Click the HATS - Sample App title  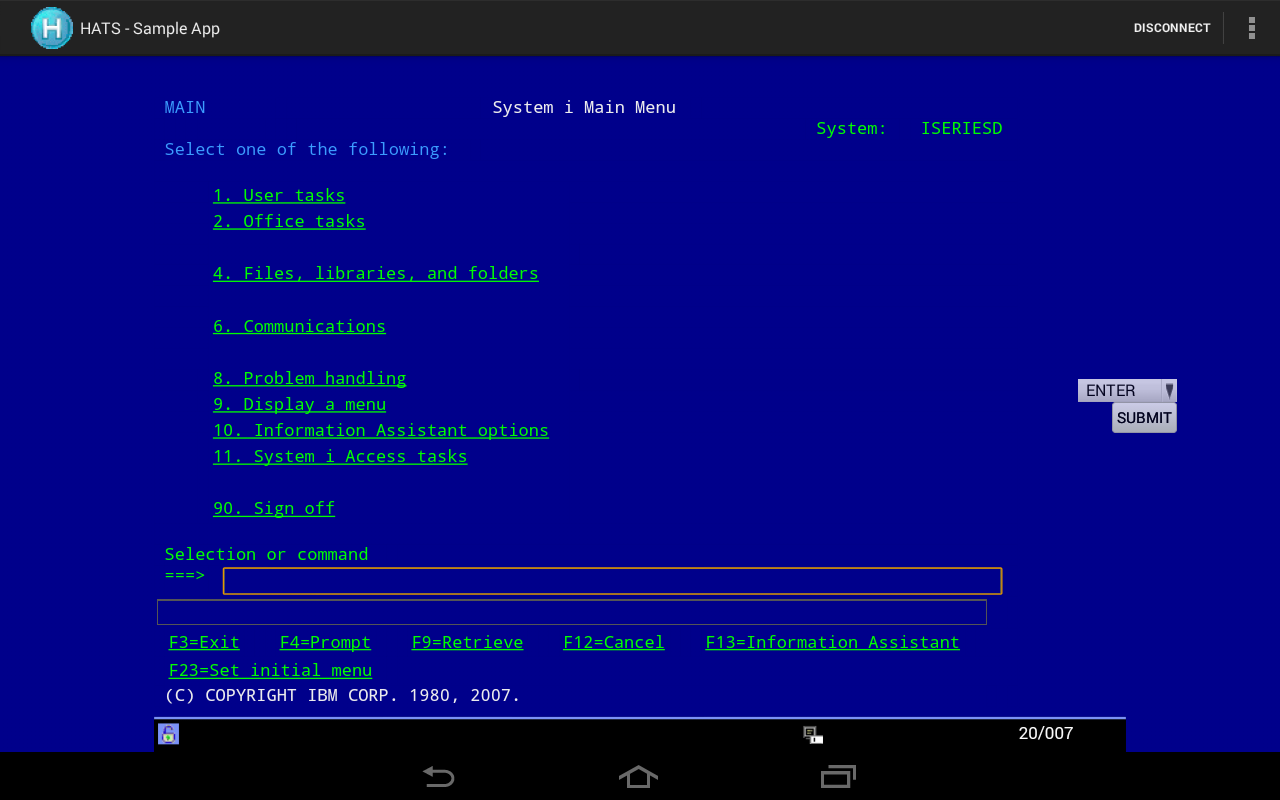point(150,28)
